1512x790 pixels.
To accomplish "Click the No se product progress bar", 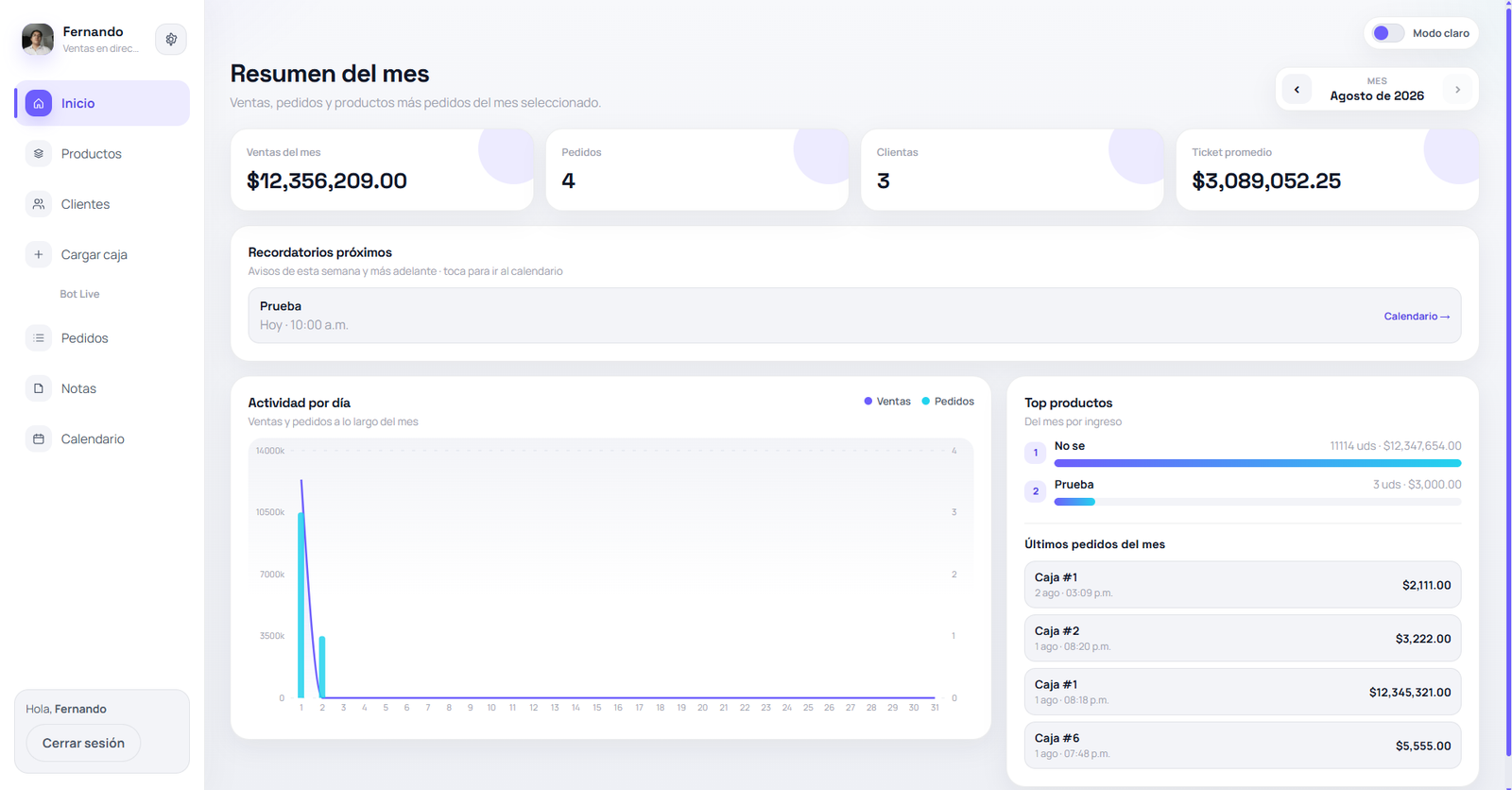I will (1258, 463).
